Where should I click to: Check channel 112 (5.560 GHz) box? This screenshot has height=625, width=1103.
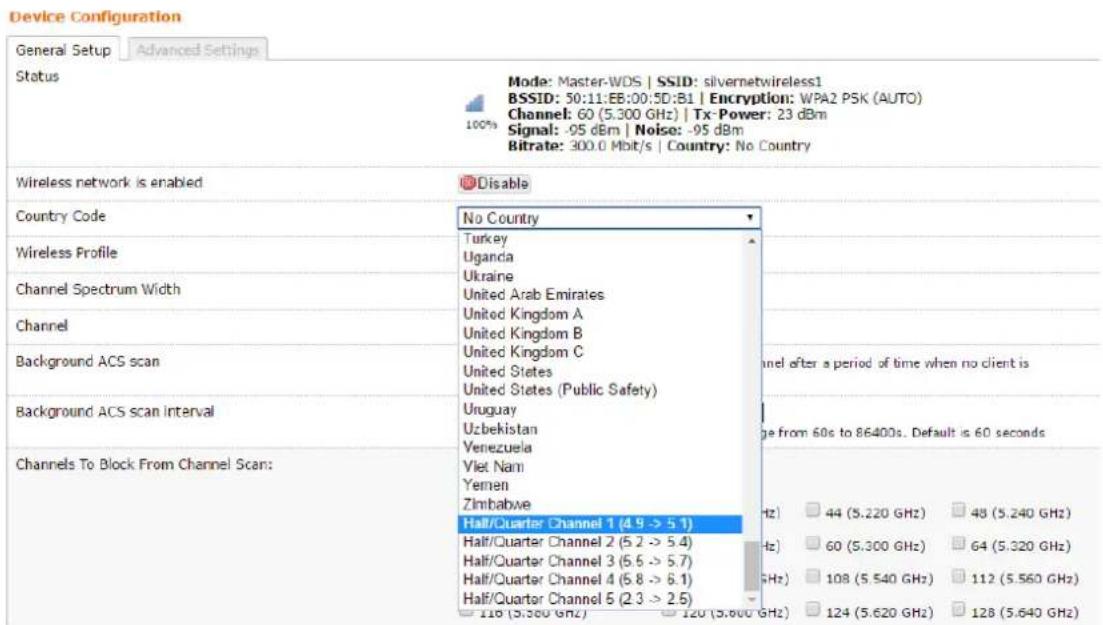(x=958, y=576)
